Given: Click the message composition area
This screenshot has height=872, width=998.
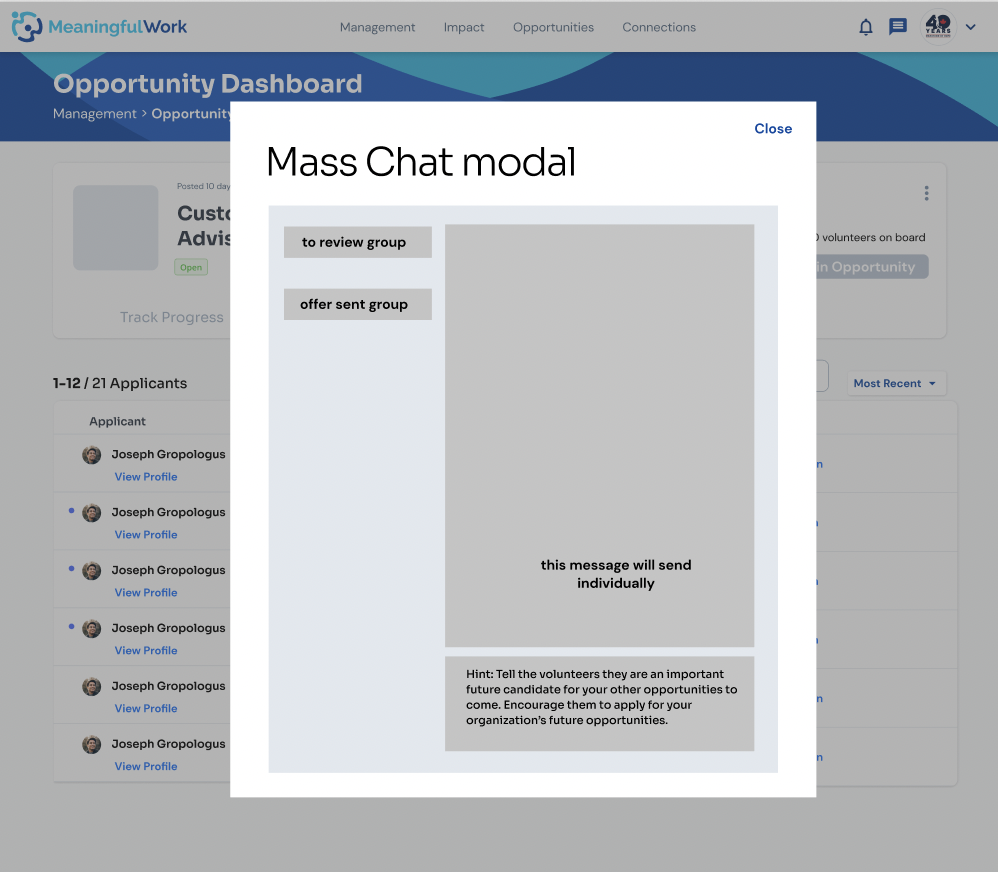Looking at the screenshot, I should tap(600, 435).
